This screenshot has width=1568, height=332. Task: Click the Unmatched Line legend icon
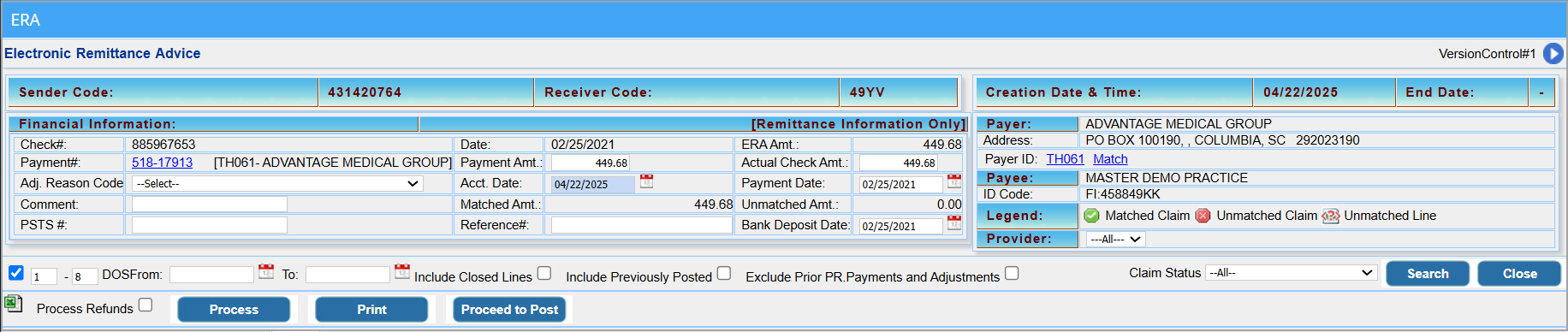(1331, 216)
